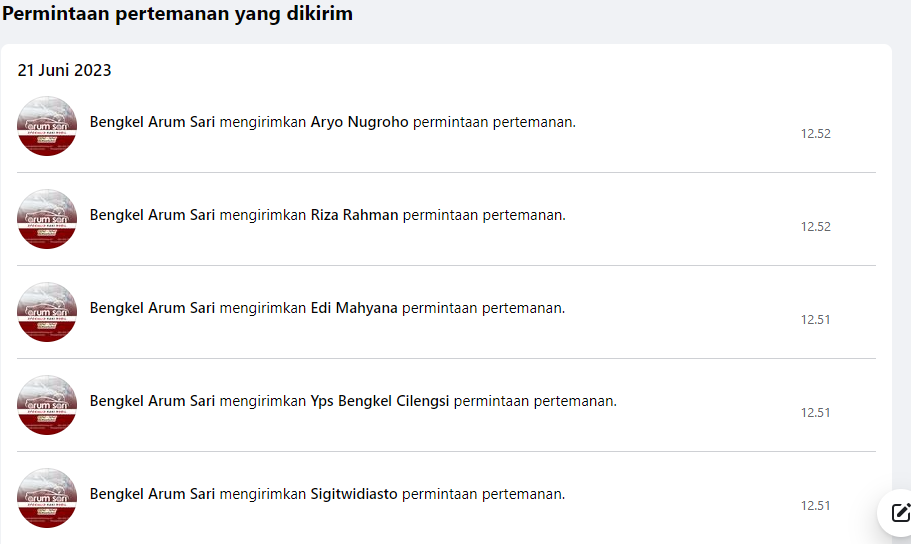Click Bengkel Arum Sari name in Riza Rahman row
The image size is (911, 544).
pos(152,215)
